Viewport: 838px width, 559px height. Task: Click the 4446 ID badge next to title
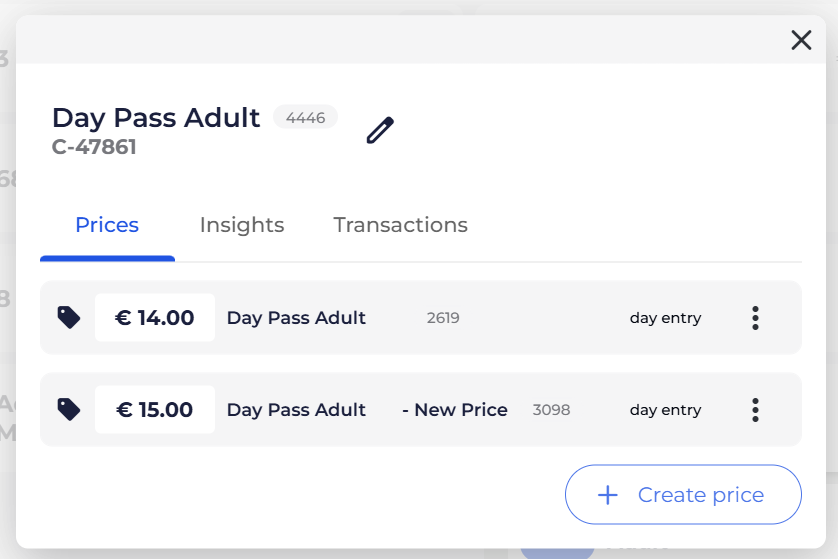pyautogui.click(x=305, y=118)
